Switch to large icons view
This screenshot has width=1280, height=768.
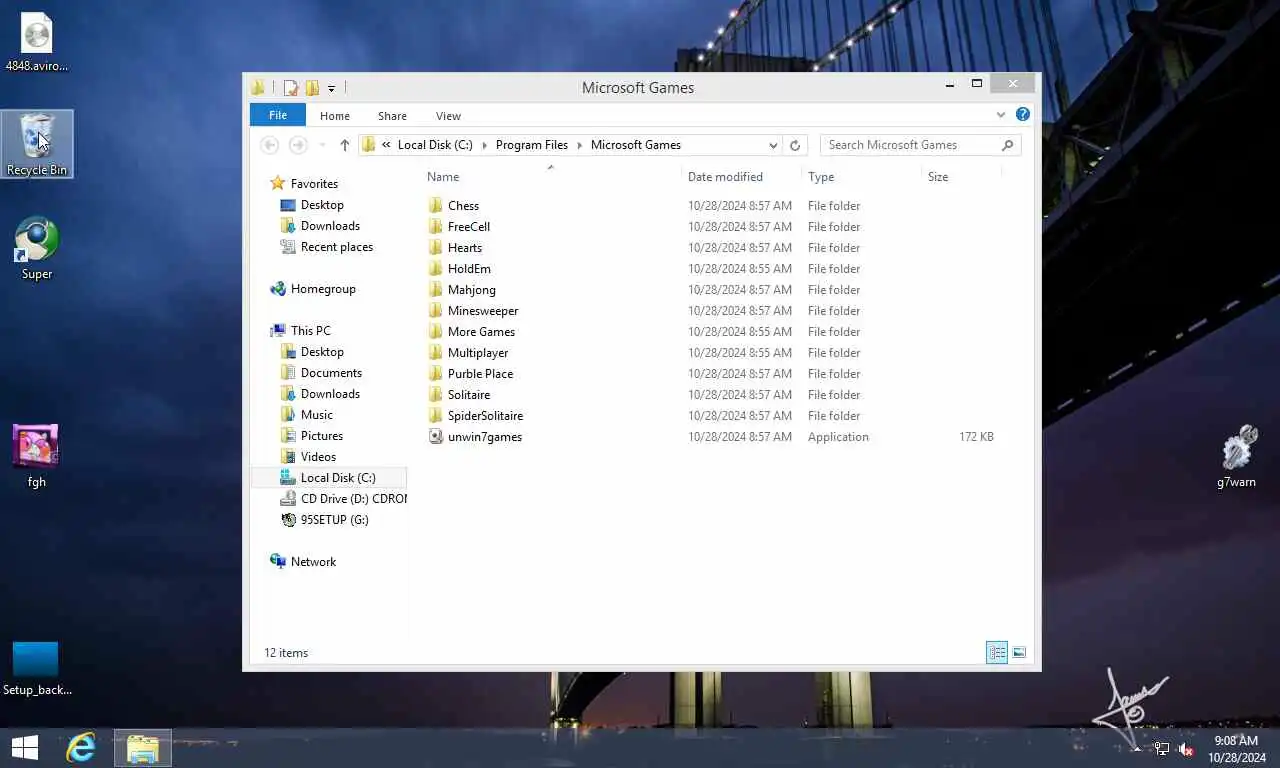1019,653
